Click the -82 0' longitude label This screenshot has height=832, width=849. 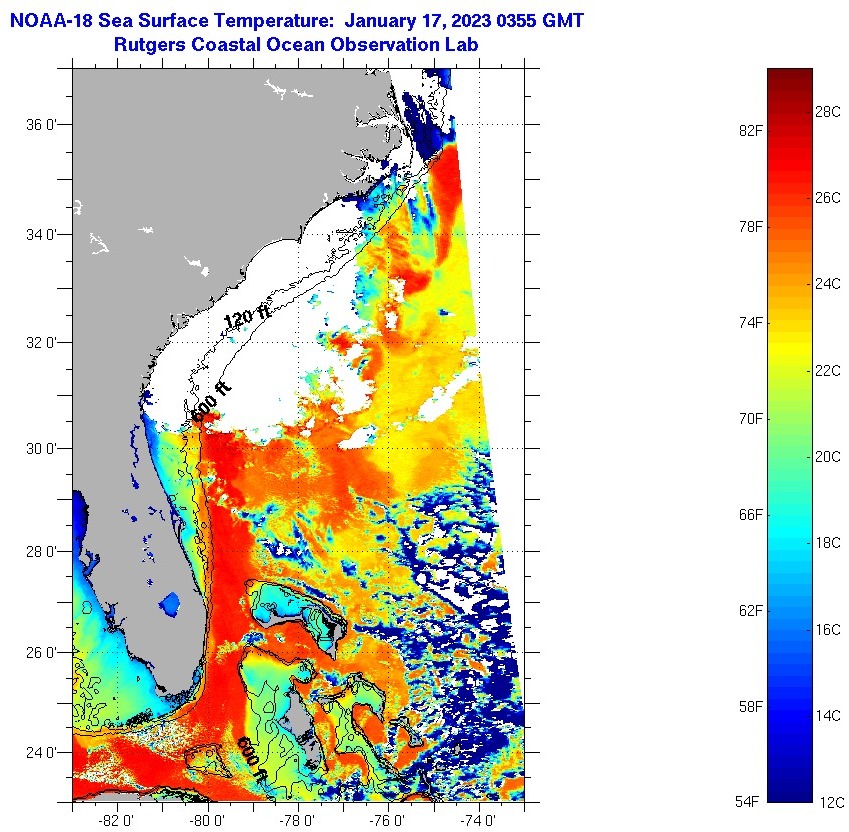pyautogui.click(x=117, y=820)
